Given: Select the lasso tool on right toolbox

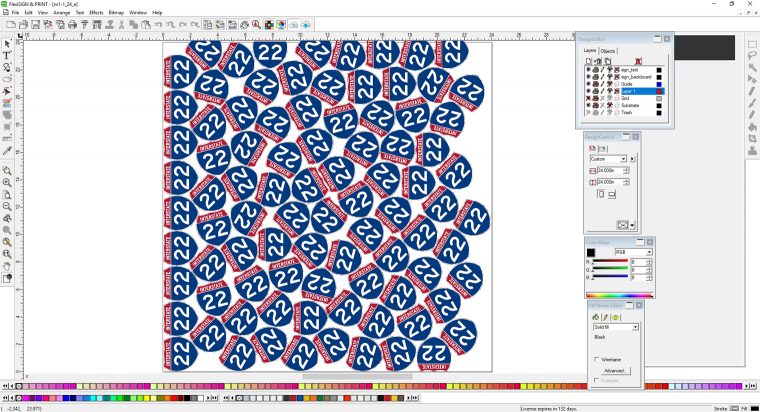Looking at the screenshot, I should point(752,56).
